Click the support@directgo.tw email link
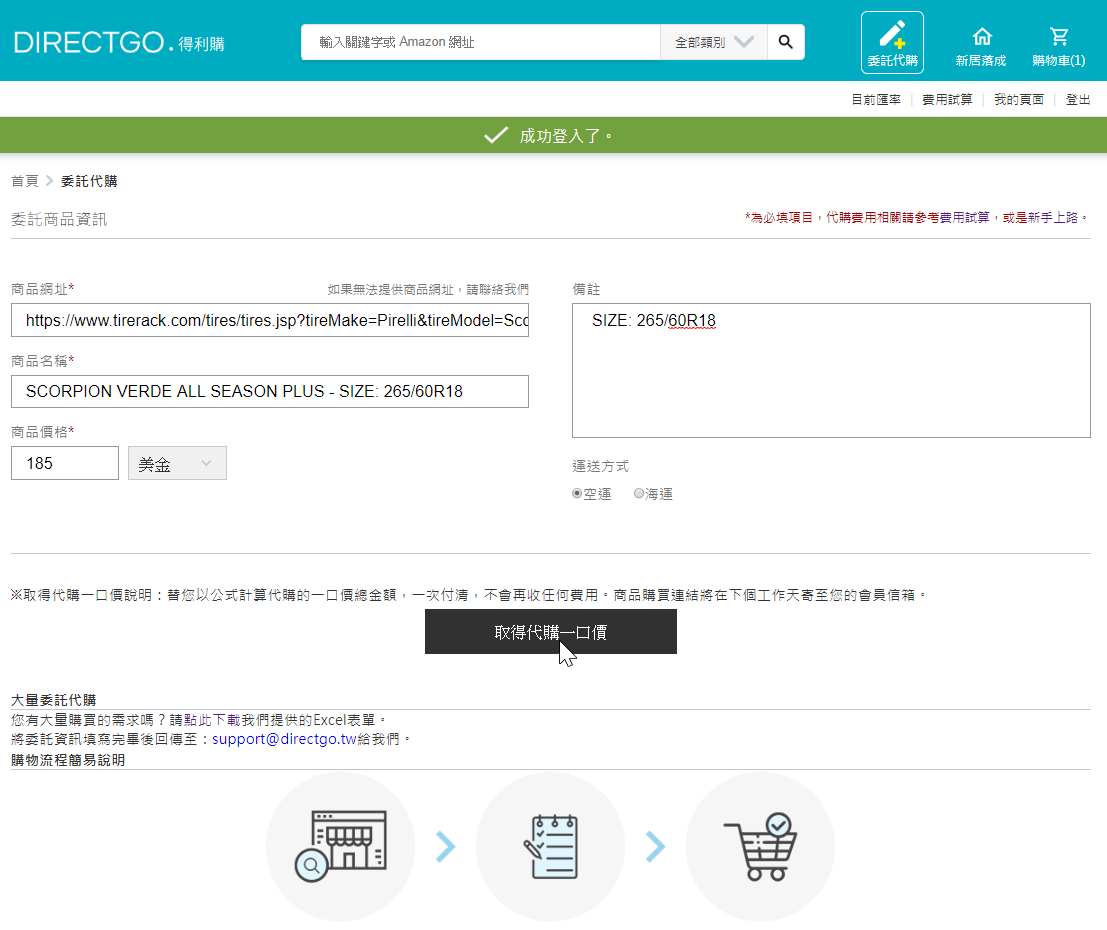Screen dimensions: 1107x930 285,739
